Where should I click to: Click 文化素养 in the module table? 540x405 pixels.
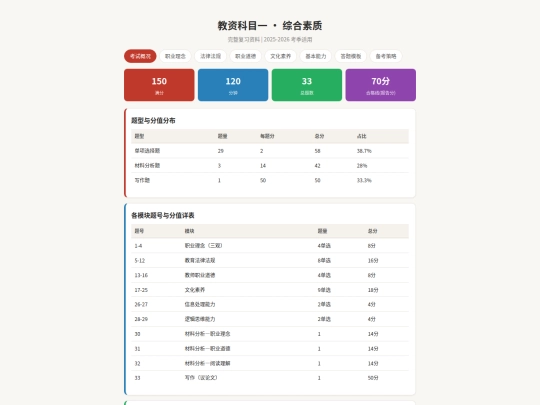195,290
